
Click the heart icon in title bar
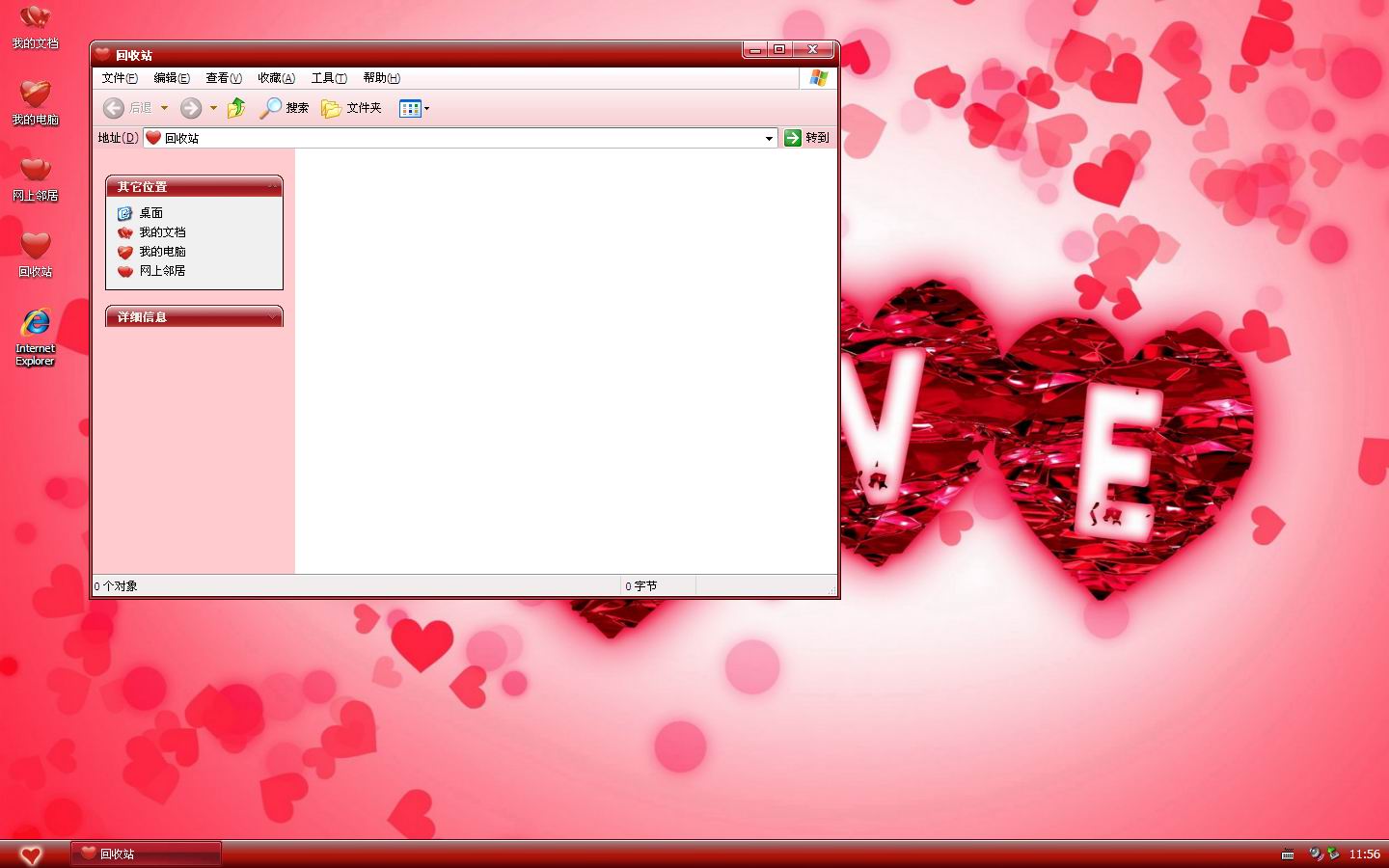click(x=102, y=54)
